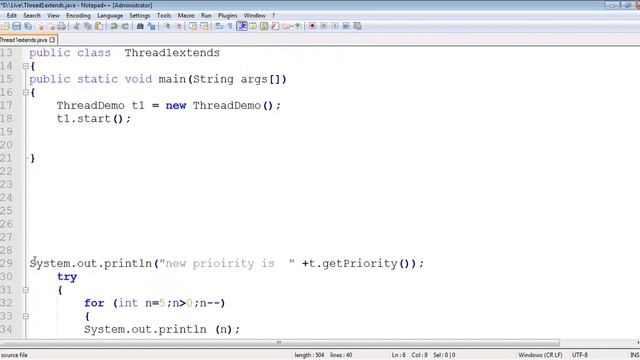Screen dimensions: 640x360
Task: Click the macro Playback icon
Action: tap(335, 26)
